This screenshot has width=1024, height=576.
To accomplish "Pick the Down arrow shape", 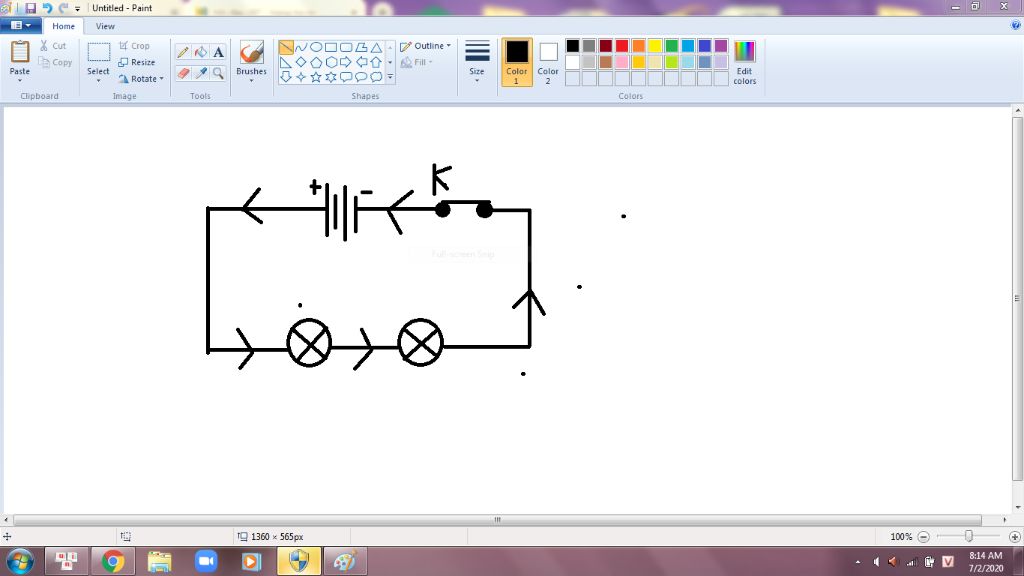I will click(285, 77).
